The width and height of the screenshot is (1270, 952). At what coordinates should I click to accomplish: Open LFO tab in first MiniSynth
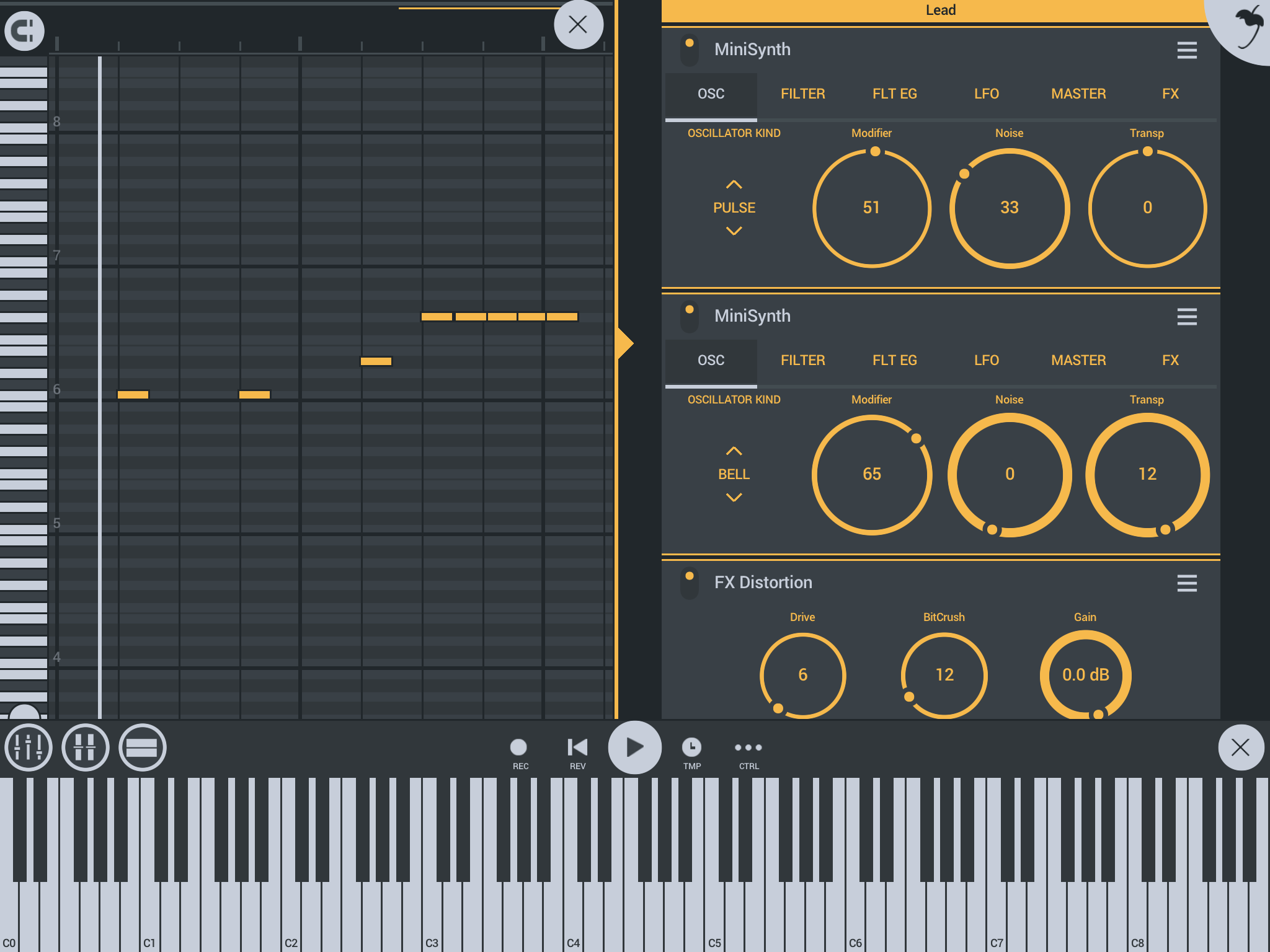pyautogui.click(x=986, y=94)
